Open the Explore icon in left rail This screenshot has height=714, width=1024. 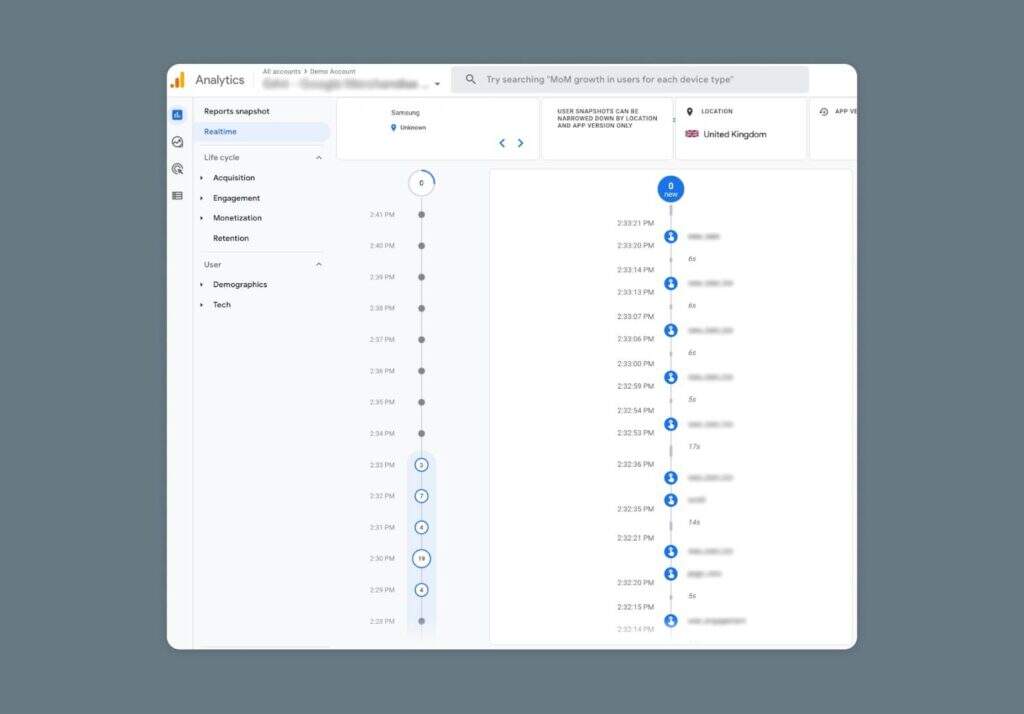[x=177, y=142]
